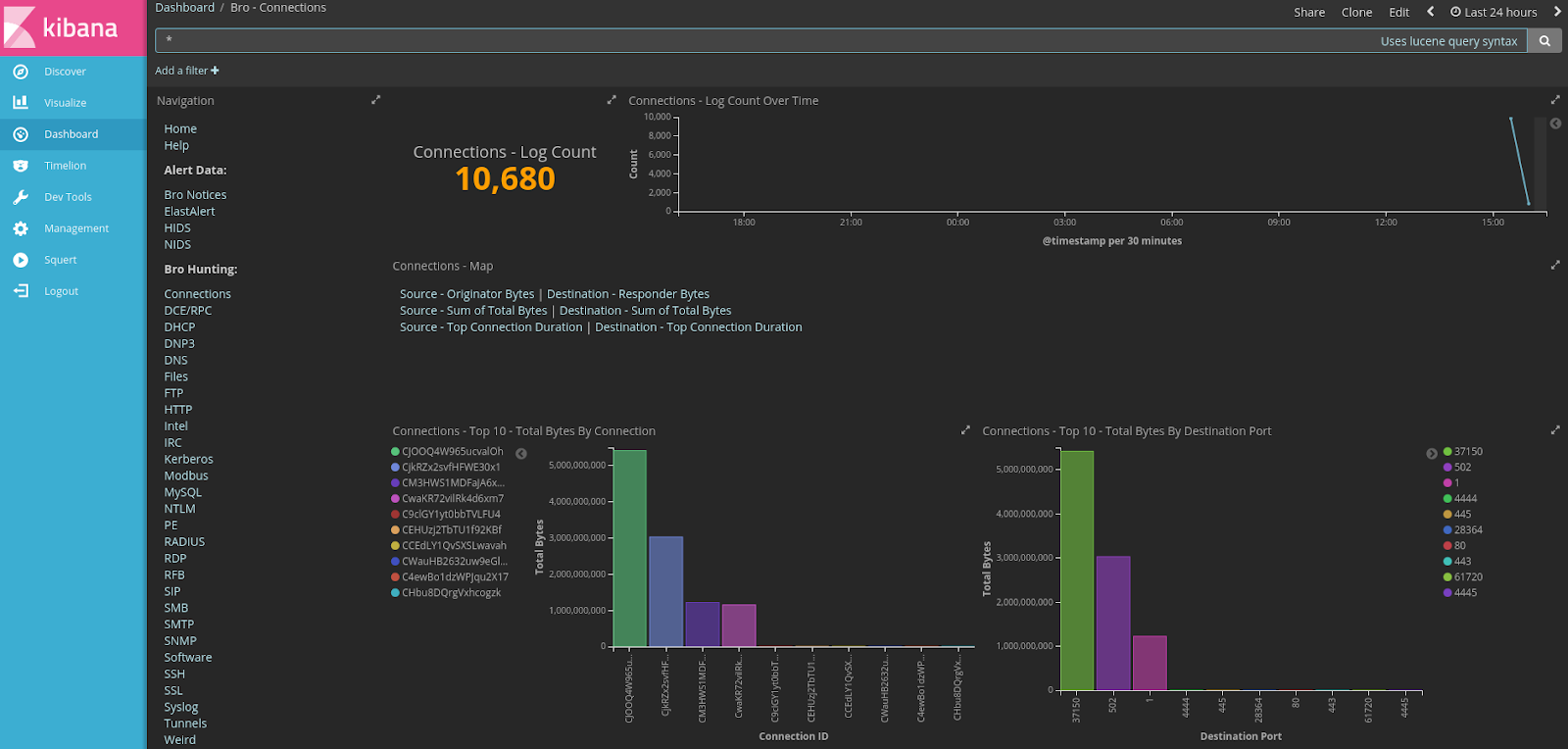Open Visualize from the sidebar
Screen dimensions: 1568x749
[x=65, y=103]
